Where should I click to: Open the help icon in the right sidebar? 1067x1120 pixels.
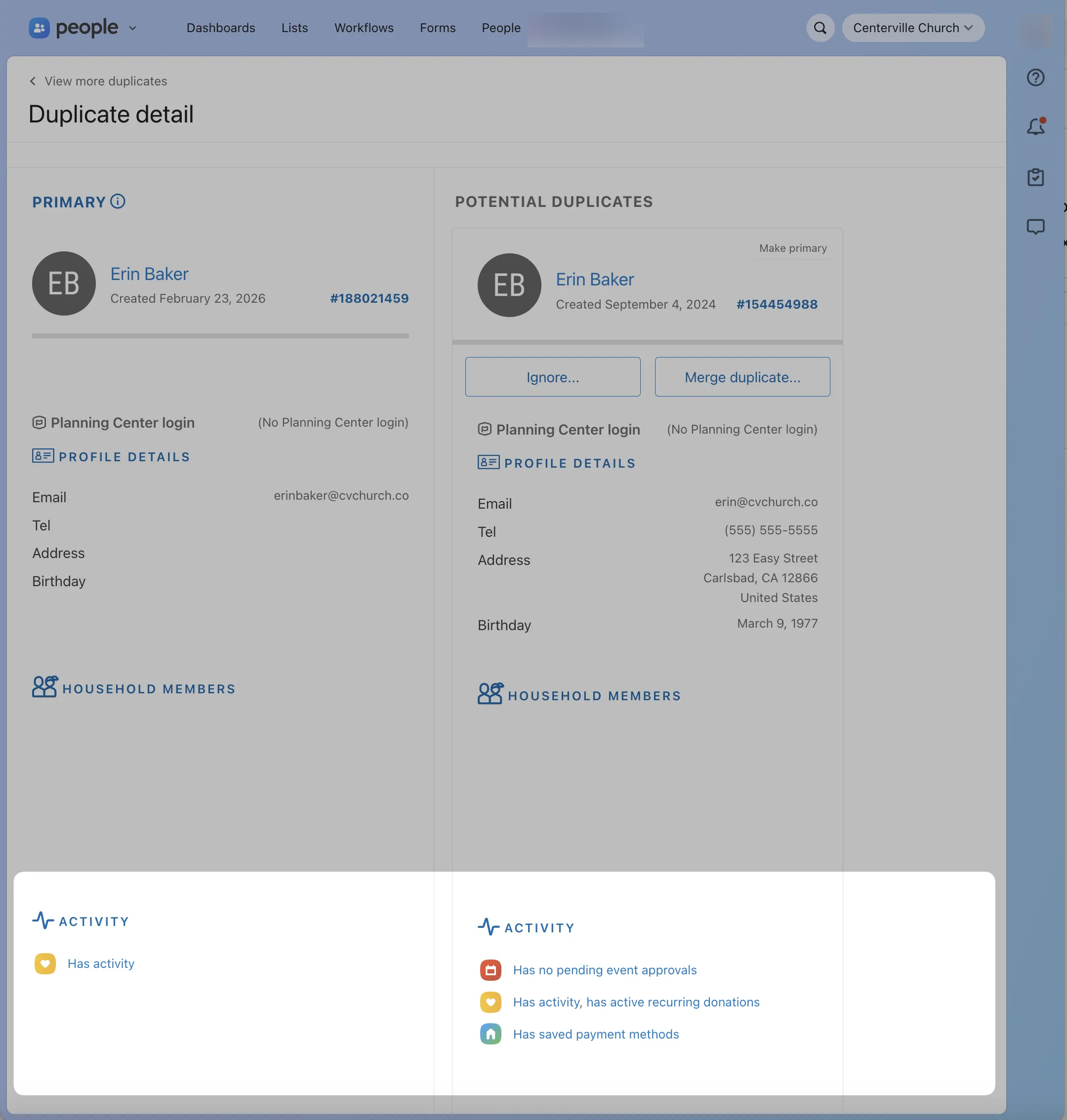pyautogui.click(x=1036, y=78)
